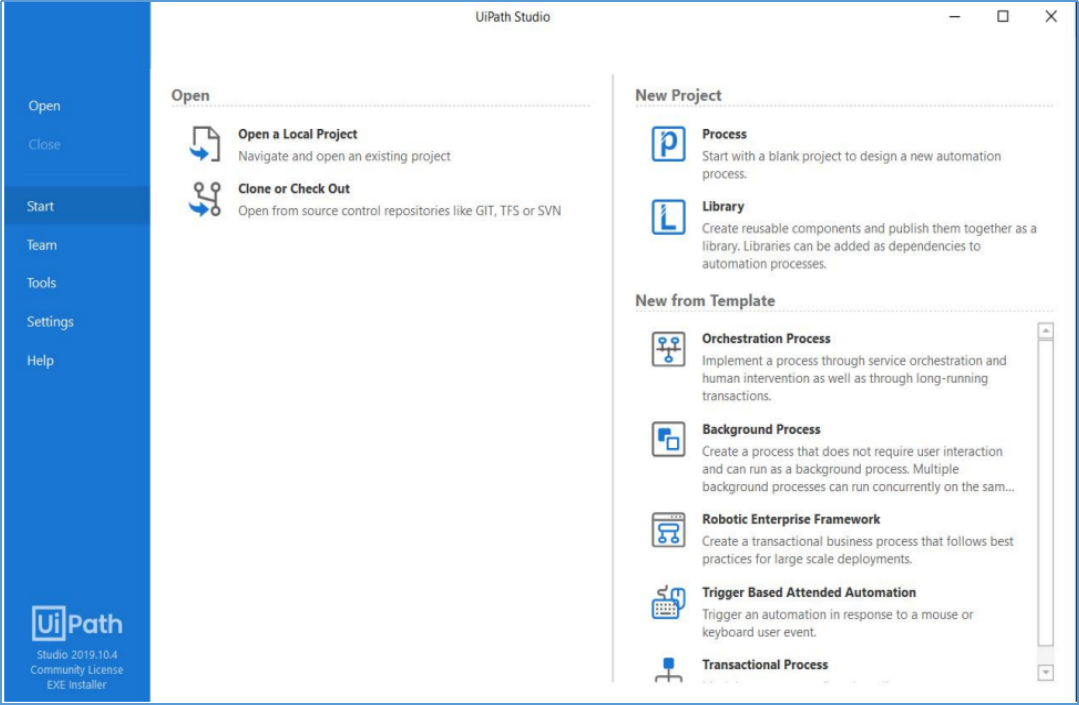Viewport: 1079px width, 705px height.
Task: Open the Help tab
Action: [x=40, y=360]
